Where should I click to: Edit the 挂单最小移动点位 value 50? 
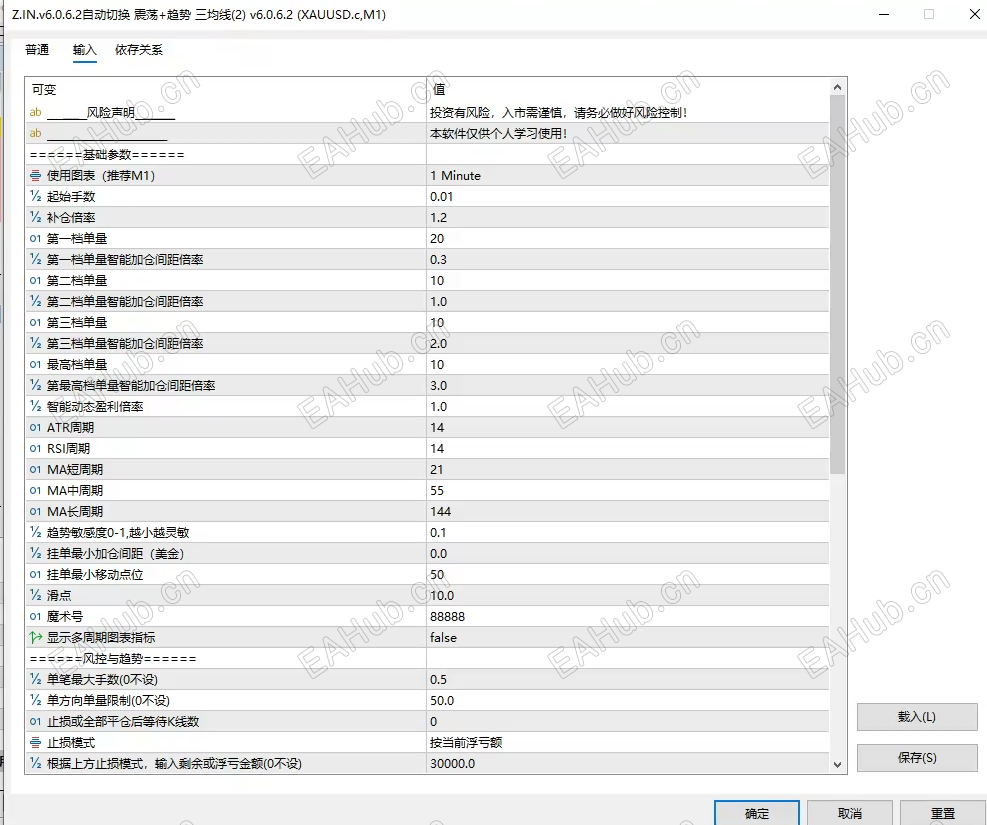pos(628,575)
